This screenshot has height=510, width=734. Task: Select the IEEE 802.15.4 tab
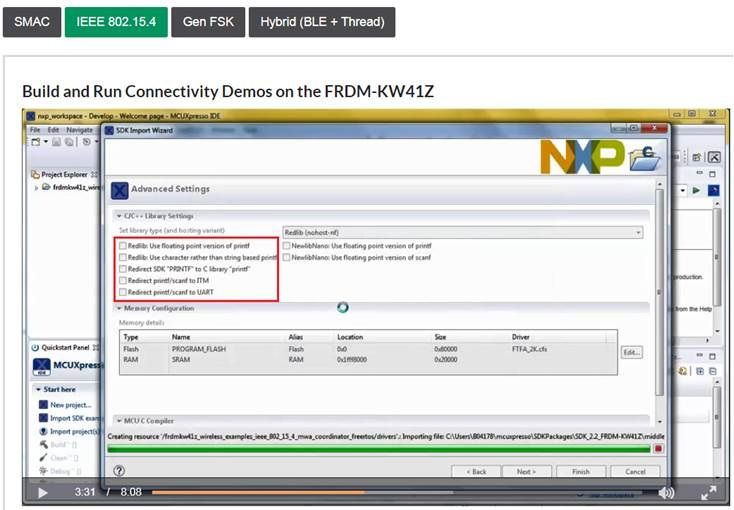coord(116,22)
